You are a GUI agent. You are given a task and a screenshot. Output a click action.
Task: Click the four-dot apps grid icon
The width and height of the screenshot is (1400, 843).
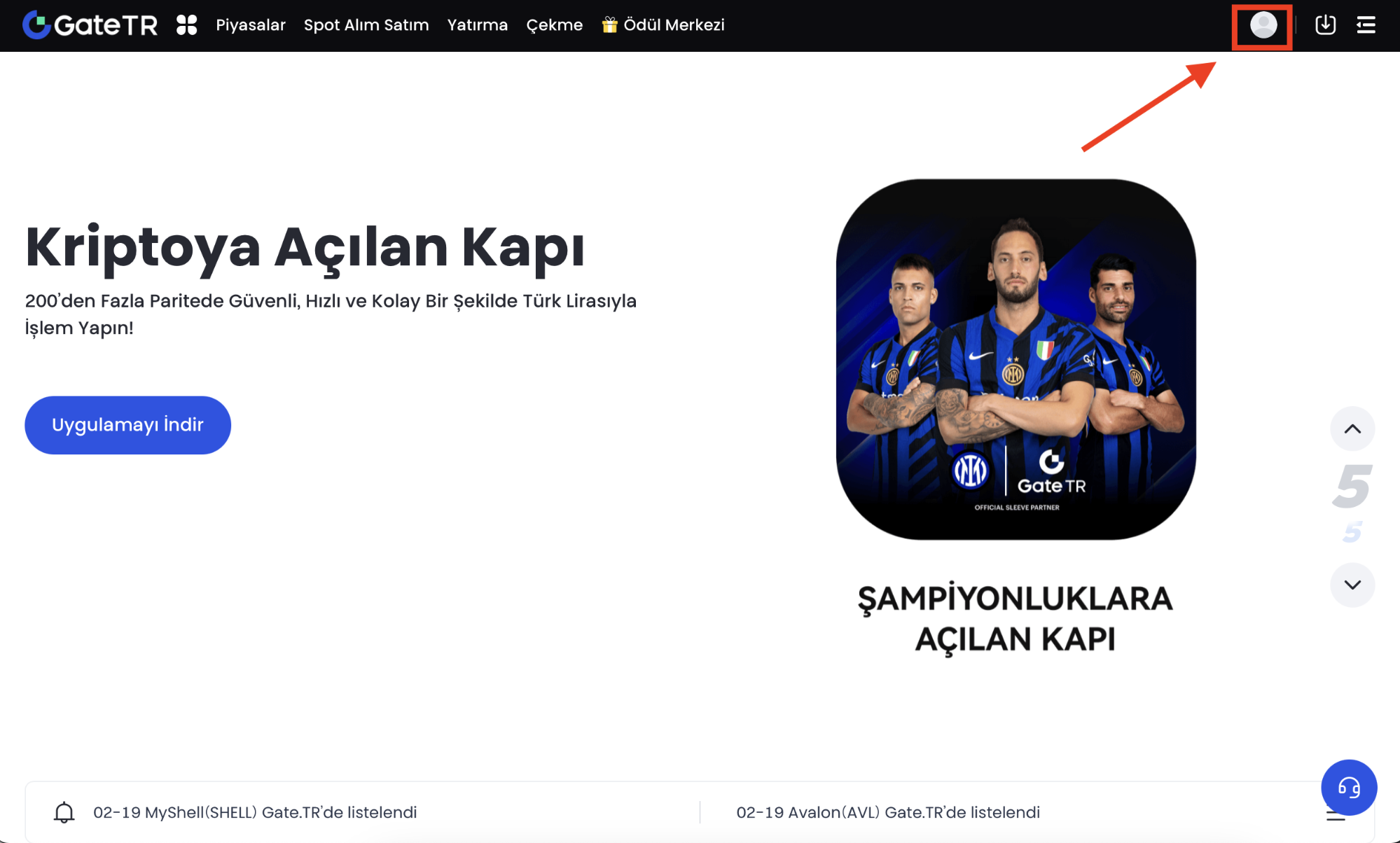[186, 25]
